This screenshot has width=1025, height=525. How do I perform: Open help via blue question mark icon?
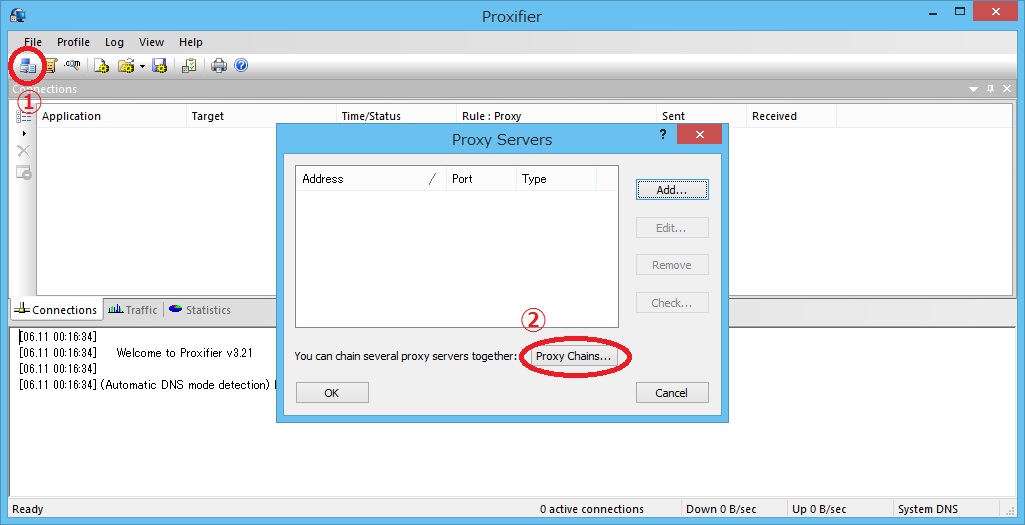point(241,65)
